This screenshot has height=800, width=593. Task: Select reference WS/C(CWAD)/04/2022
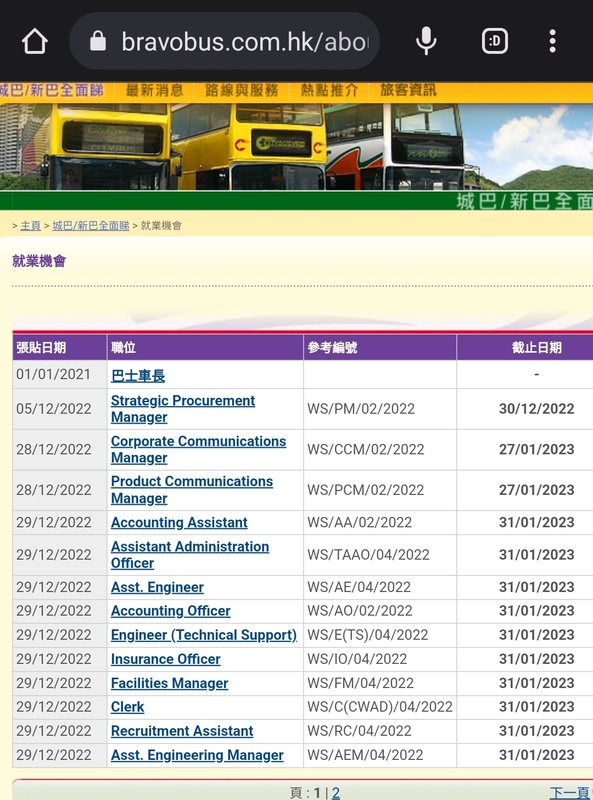(380, 707)
